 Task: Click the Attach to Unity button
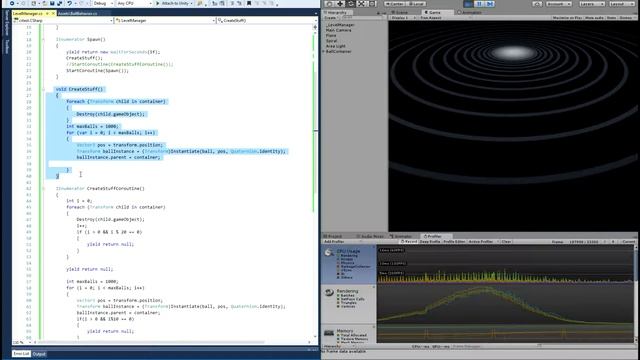(173, 3)
